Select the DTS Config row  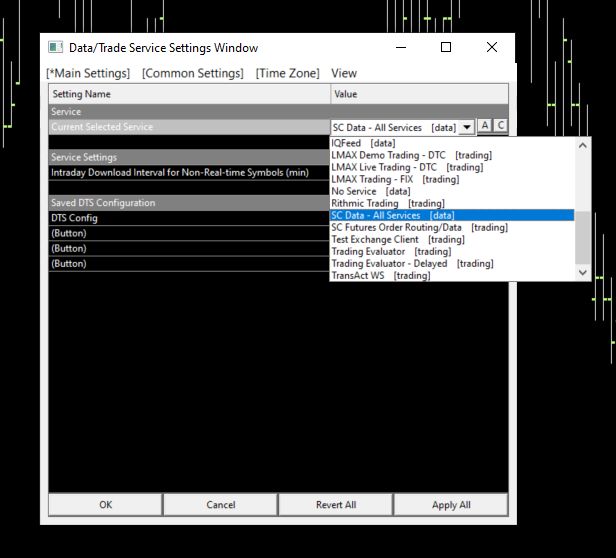pyautogui.click(x=189, y=218)
